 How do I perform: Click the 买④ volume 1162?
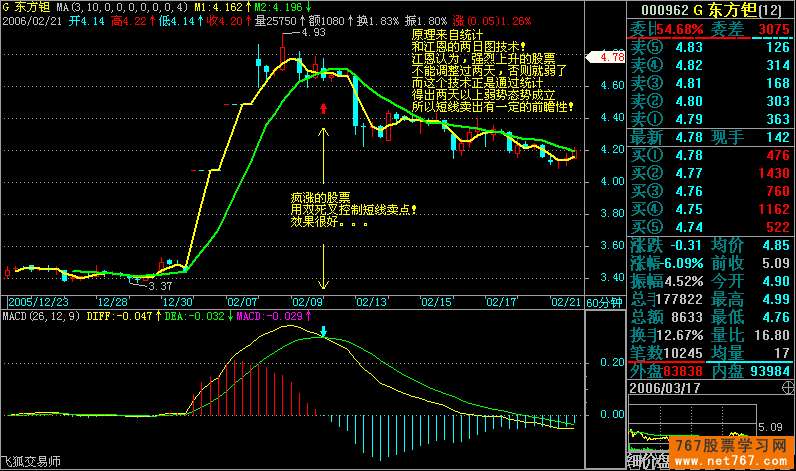tap(774, 209)
